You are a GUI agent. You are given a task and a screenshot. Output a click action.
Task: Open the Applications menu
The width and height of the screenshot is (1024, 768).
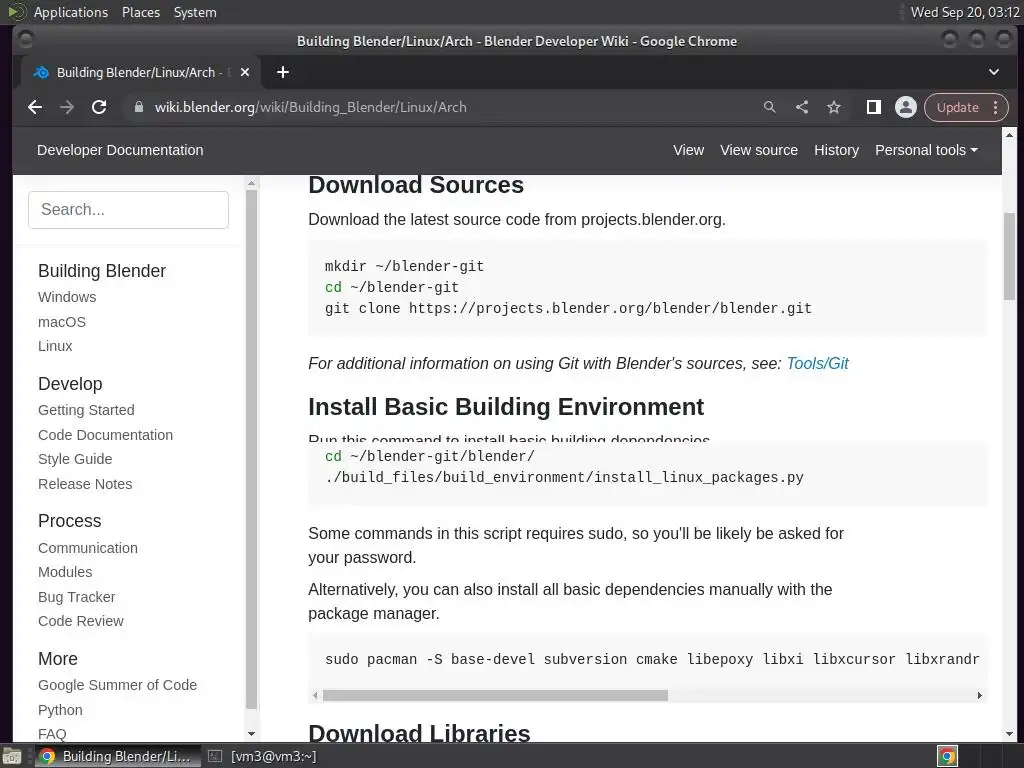(x=70, y=12)
